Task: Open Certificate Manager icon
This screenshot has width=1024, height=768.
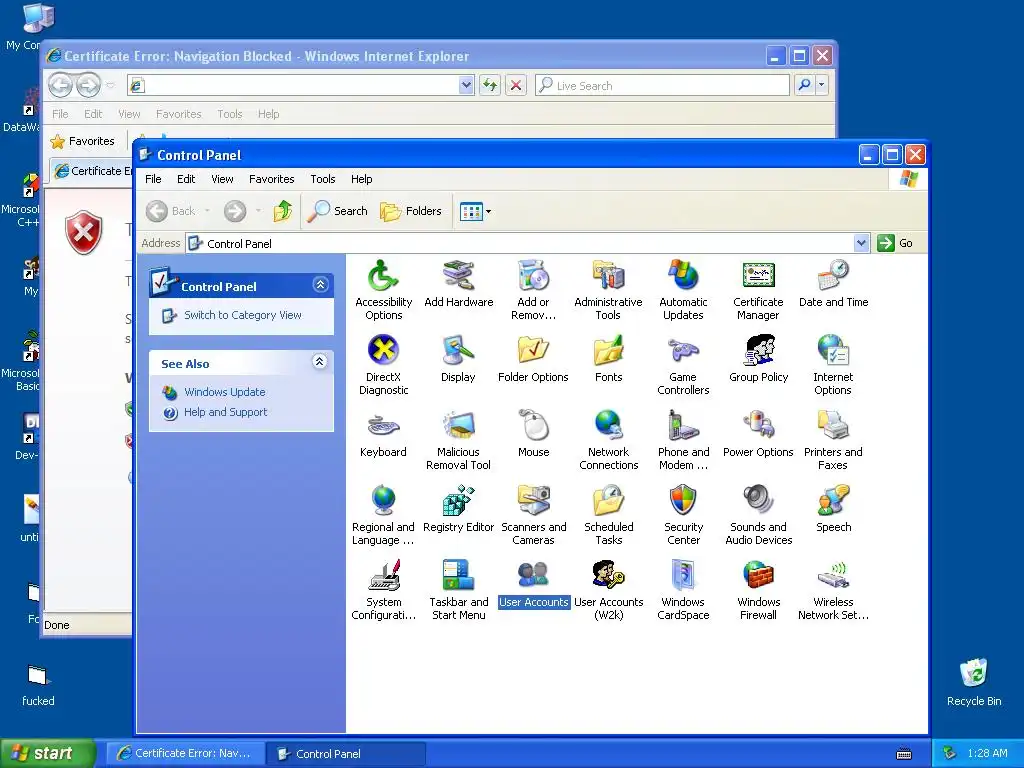Action: click(758, 289)
